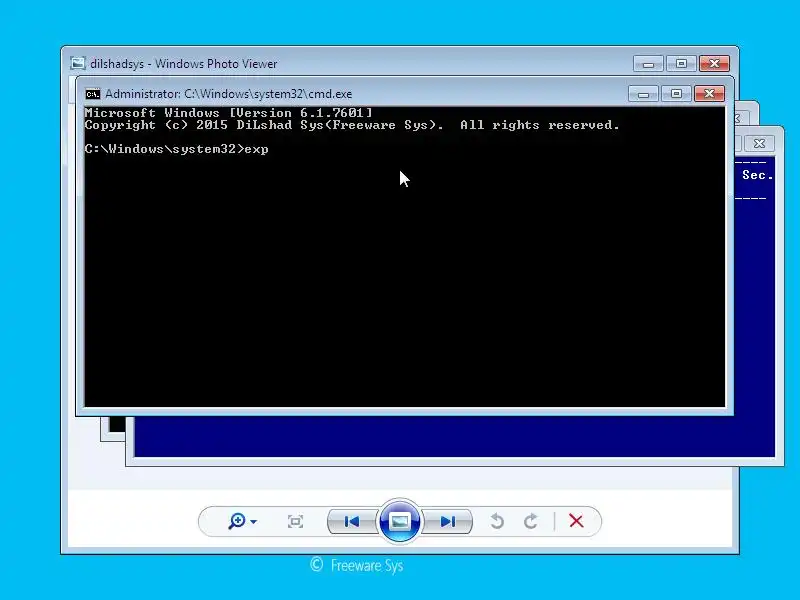This screenshot has width=800, height=600.
Task: Switch to actual size view icon
Action: (295, 521)
